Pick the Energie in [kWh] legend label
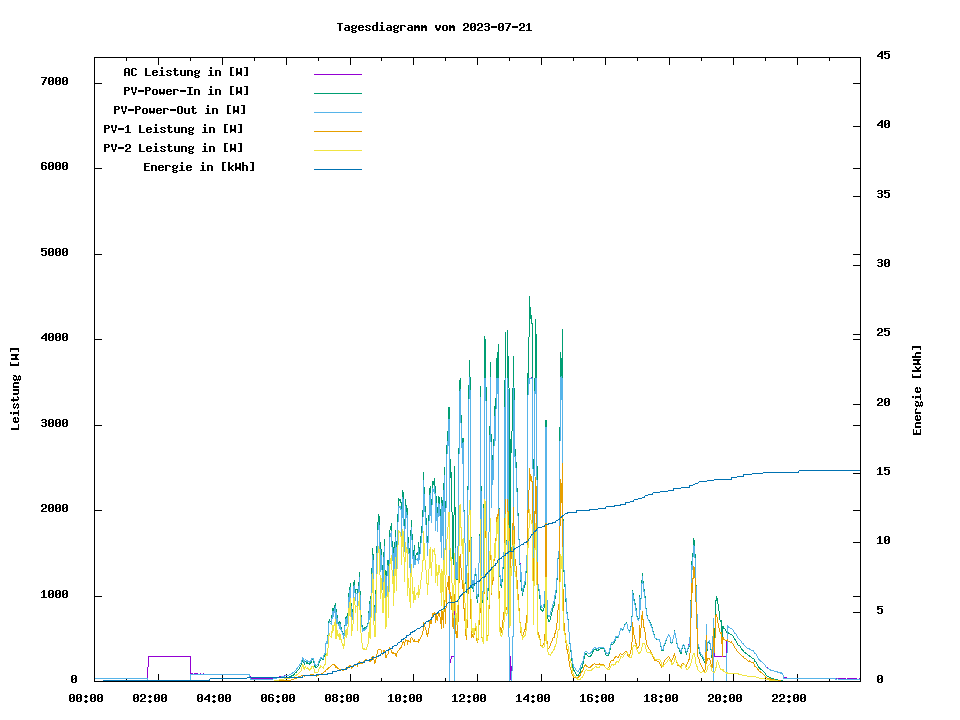Viewport: 960px width, 720px height. [x=199, y=167]
